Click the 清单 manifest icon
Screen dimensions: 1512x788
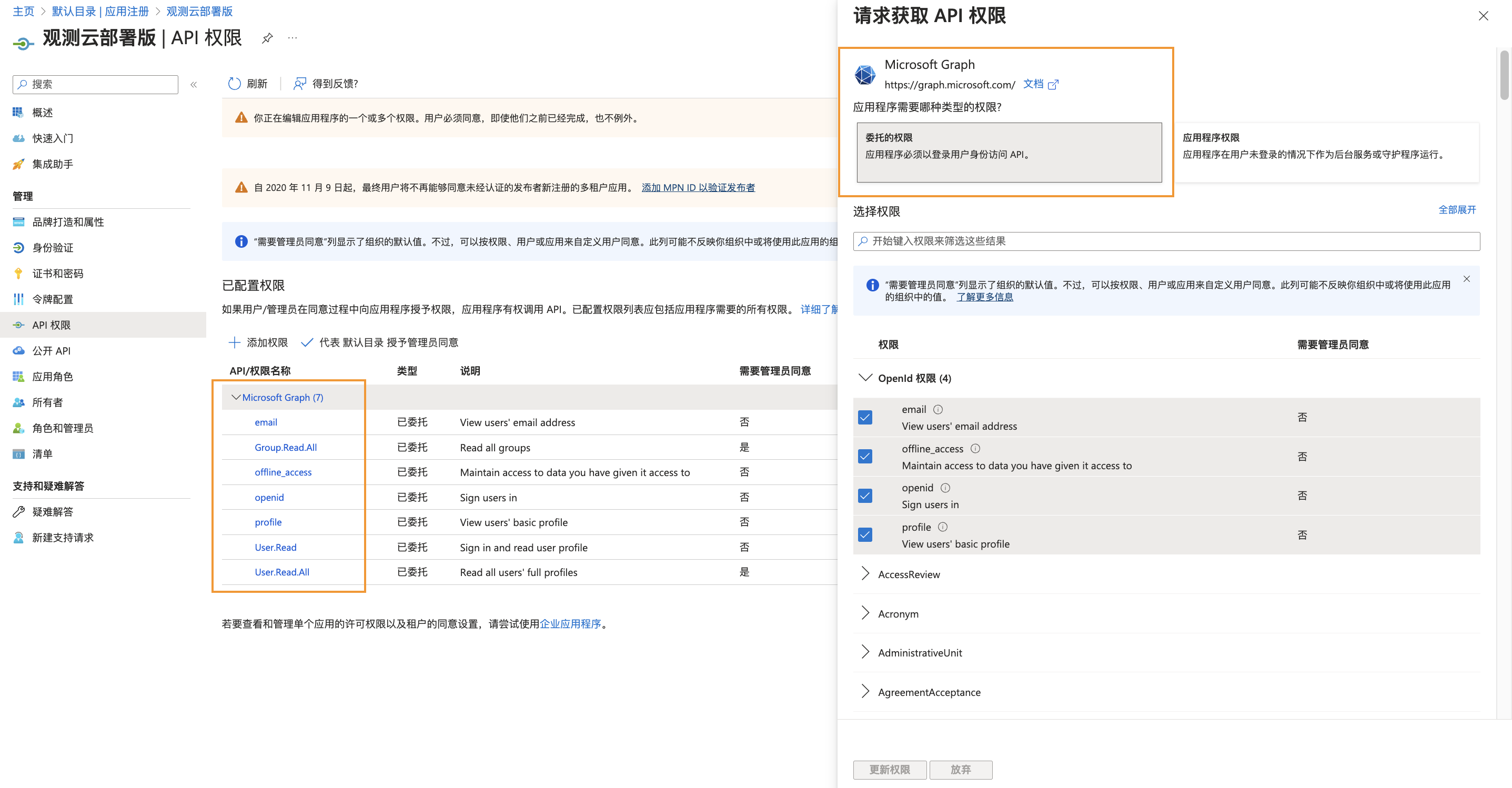pos(19,454)
